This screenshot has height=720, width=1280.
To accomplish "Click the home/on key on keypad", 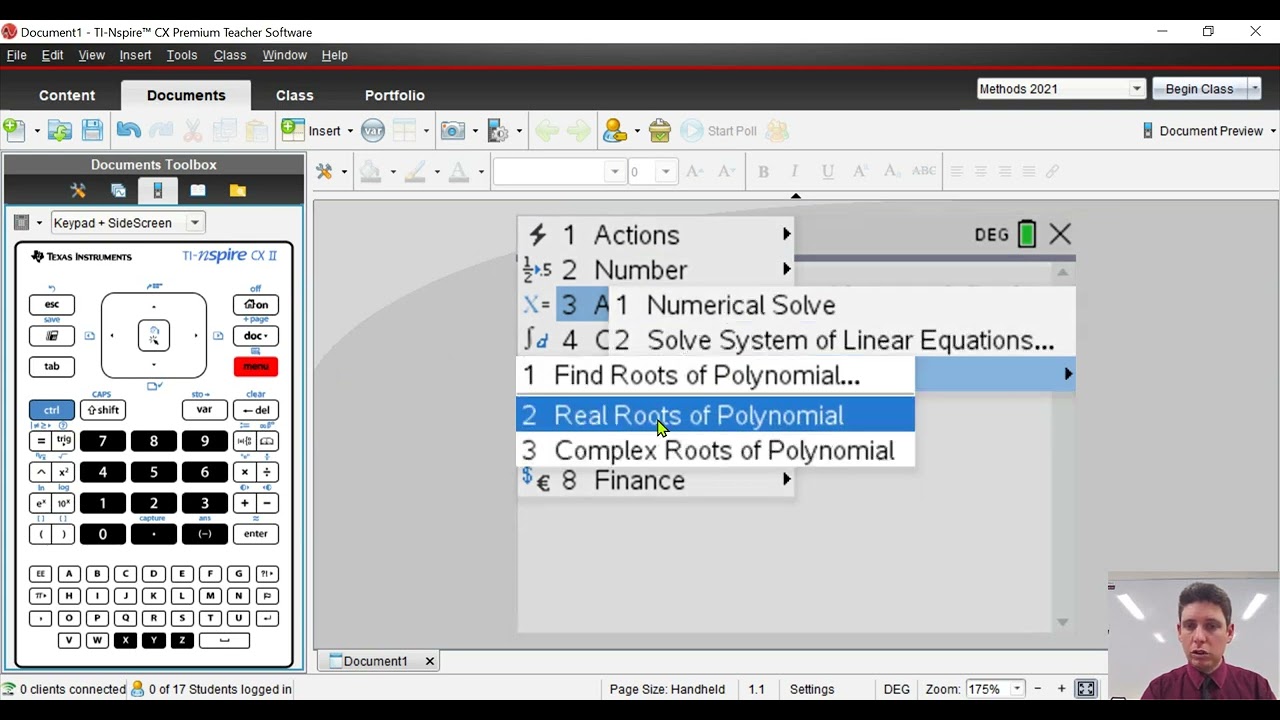I will pos(256,304).
